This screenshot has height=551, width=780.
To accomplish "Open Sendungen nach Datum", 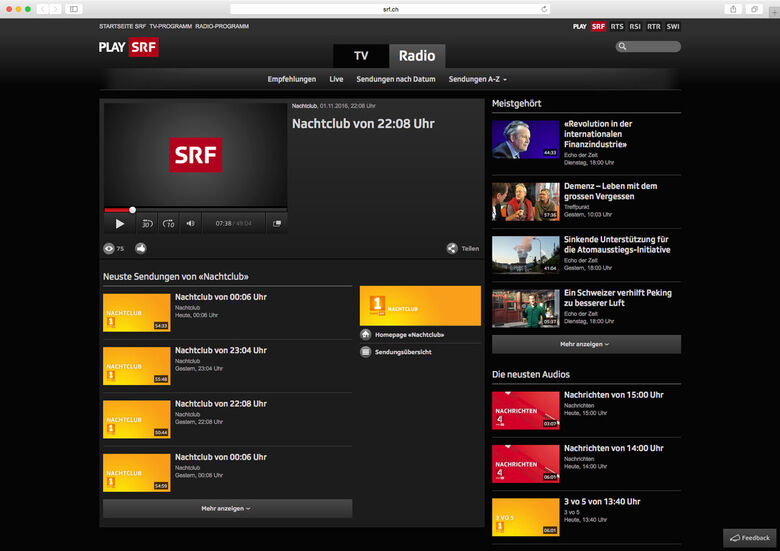I will (395, 79).
